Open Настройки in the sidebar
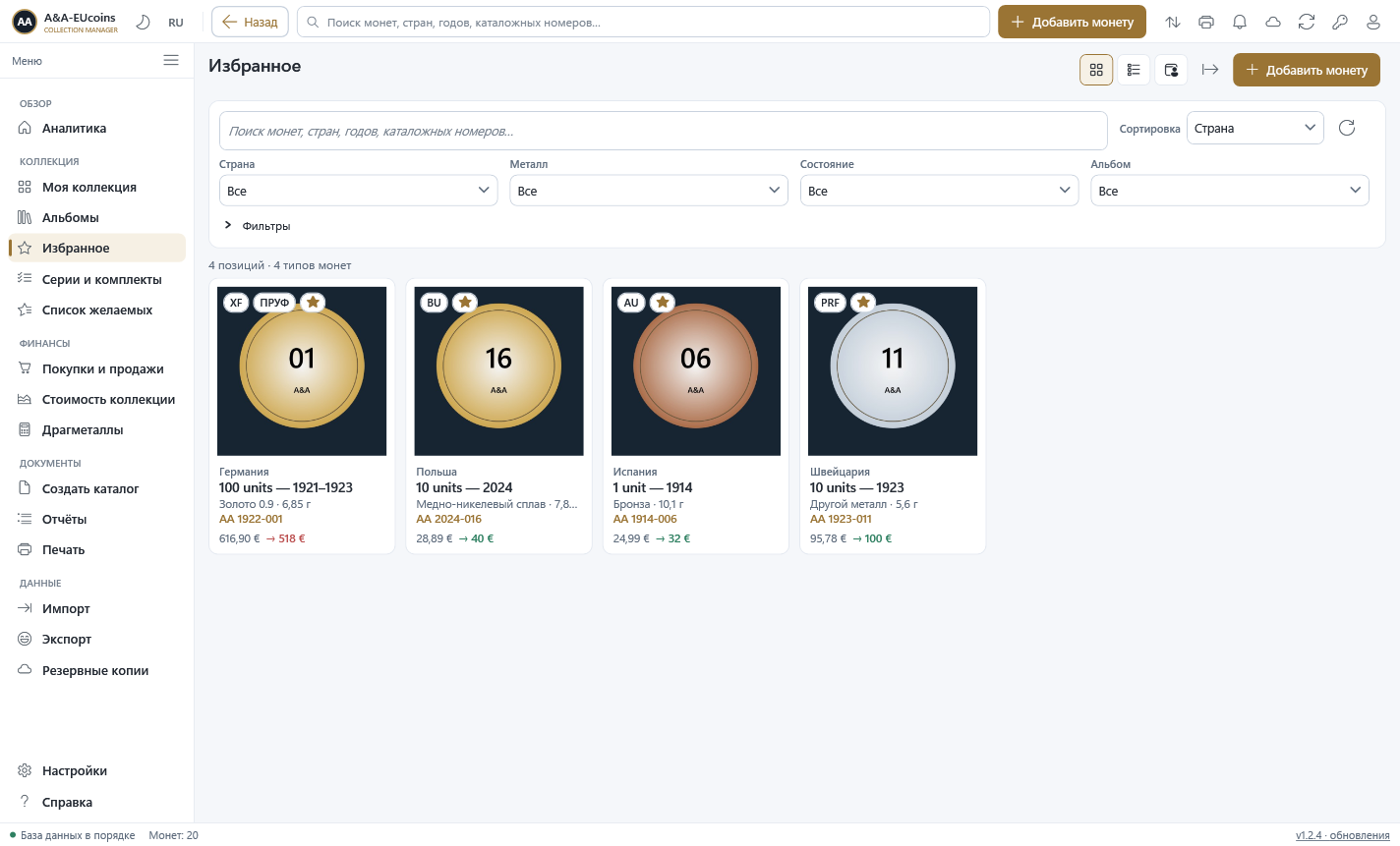This screenshot has height=846, width=1400. click(x=96, y=770)
